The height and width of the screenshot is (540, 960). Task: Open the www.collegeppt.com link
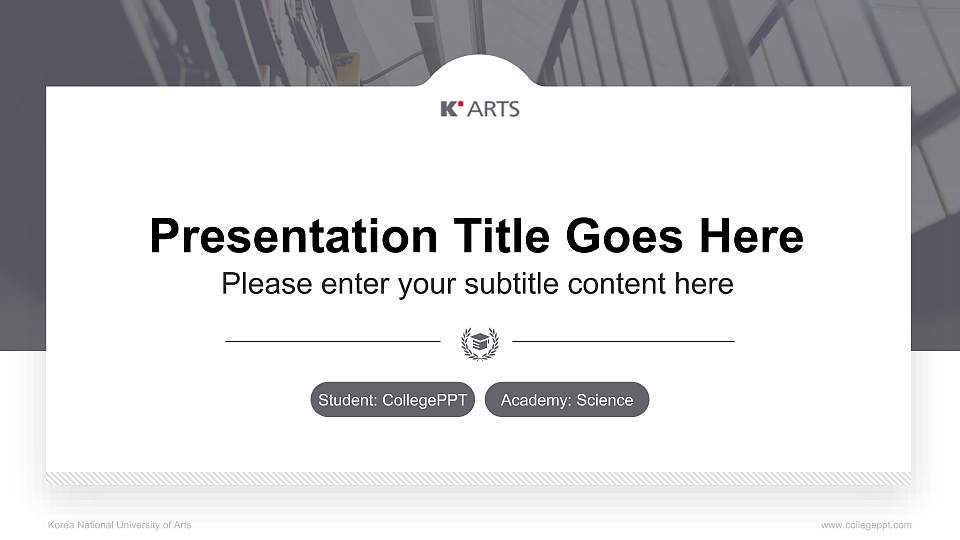(866, 525)
